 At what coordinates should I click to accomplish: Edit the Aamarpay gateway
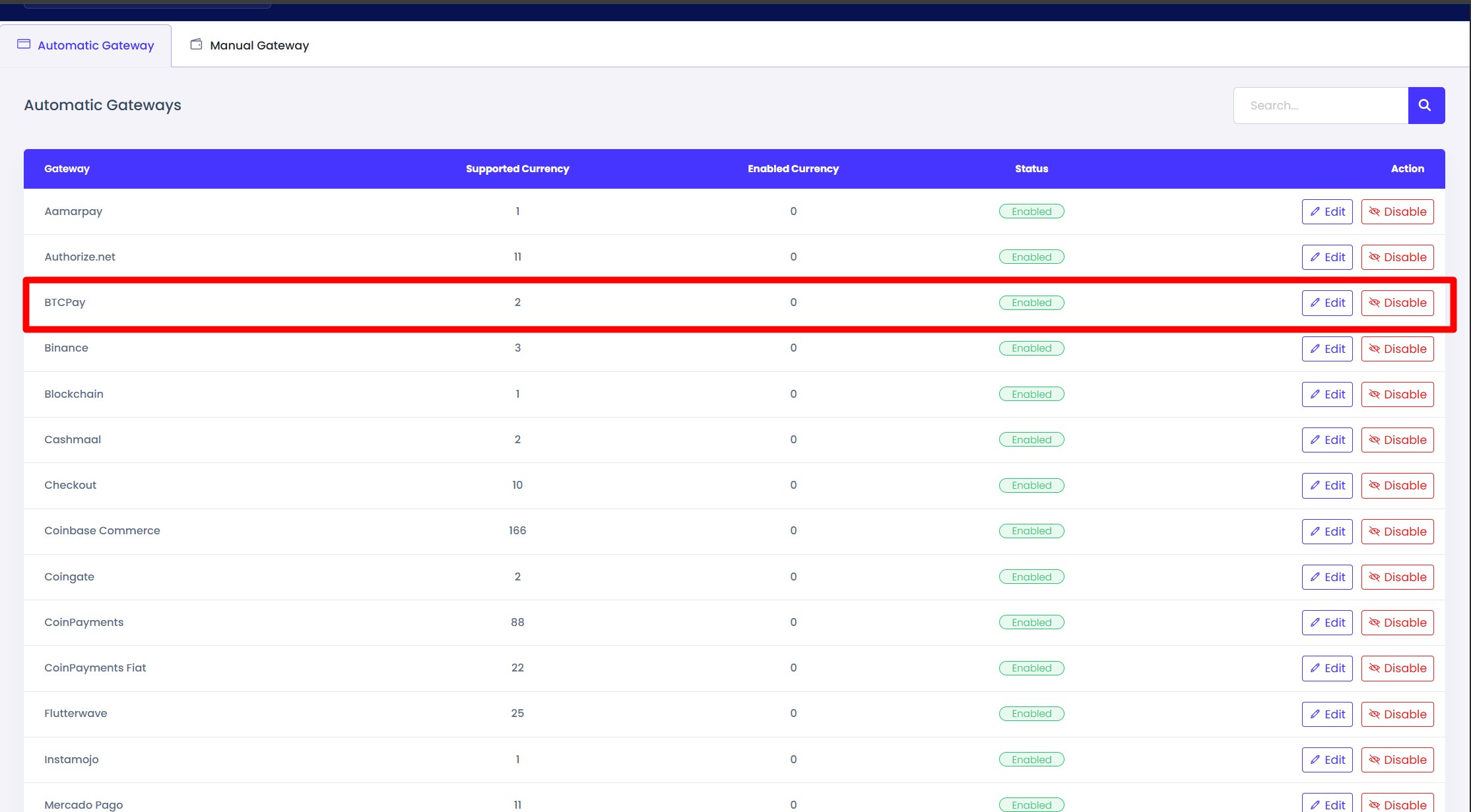coord(1327,212)
